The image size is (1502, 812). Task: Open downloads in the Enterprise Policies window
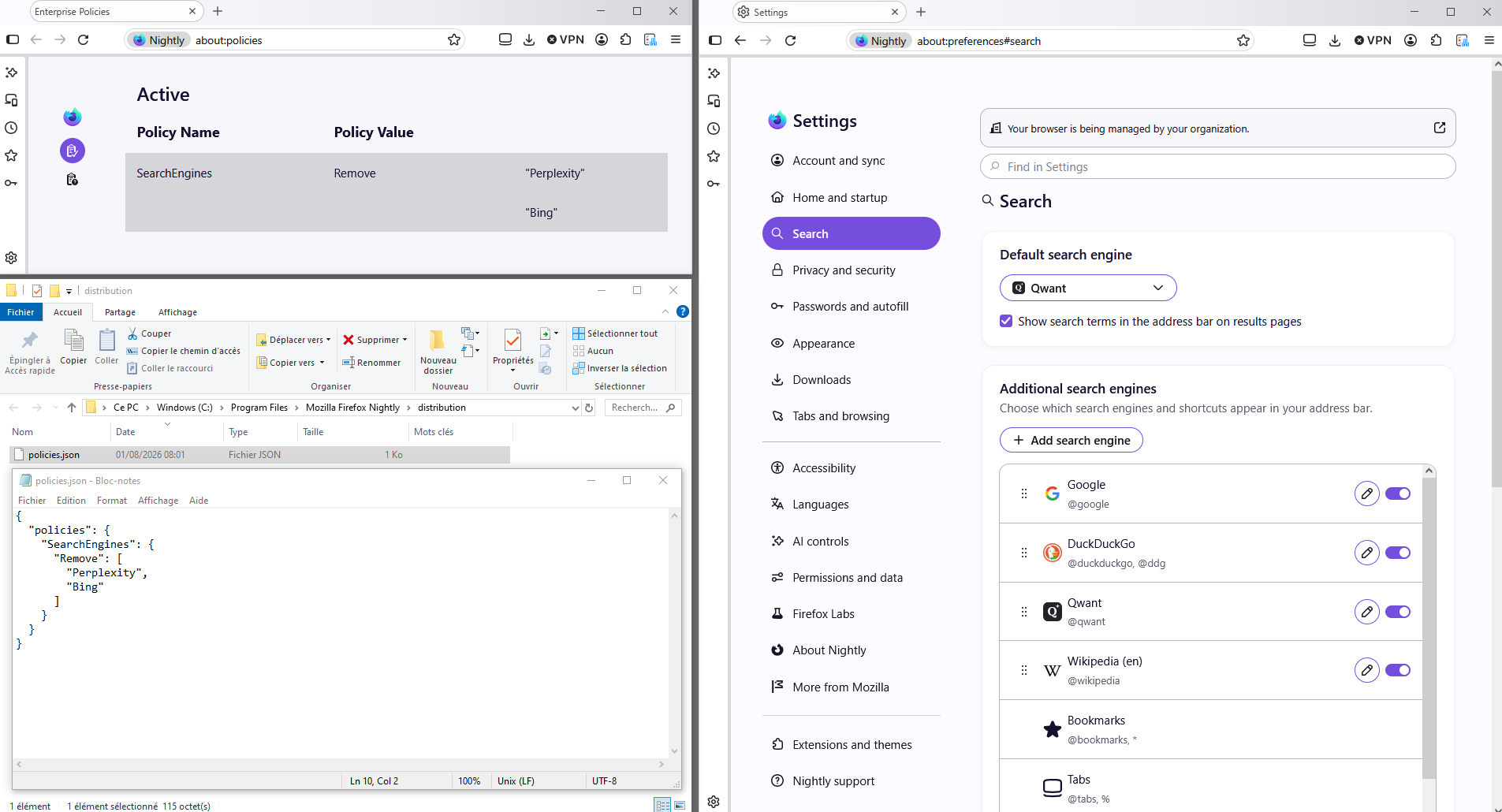tap(529, 39)
